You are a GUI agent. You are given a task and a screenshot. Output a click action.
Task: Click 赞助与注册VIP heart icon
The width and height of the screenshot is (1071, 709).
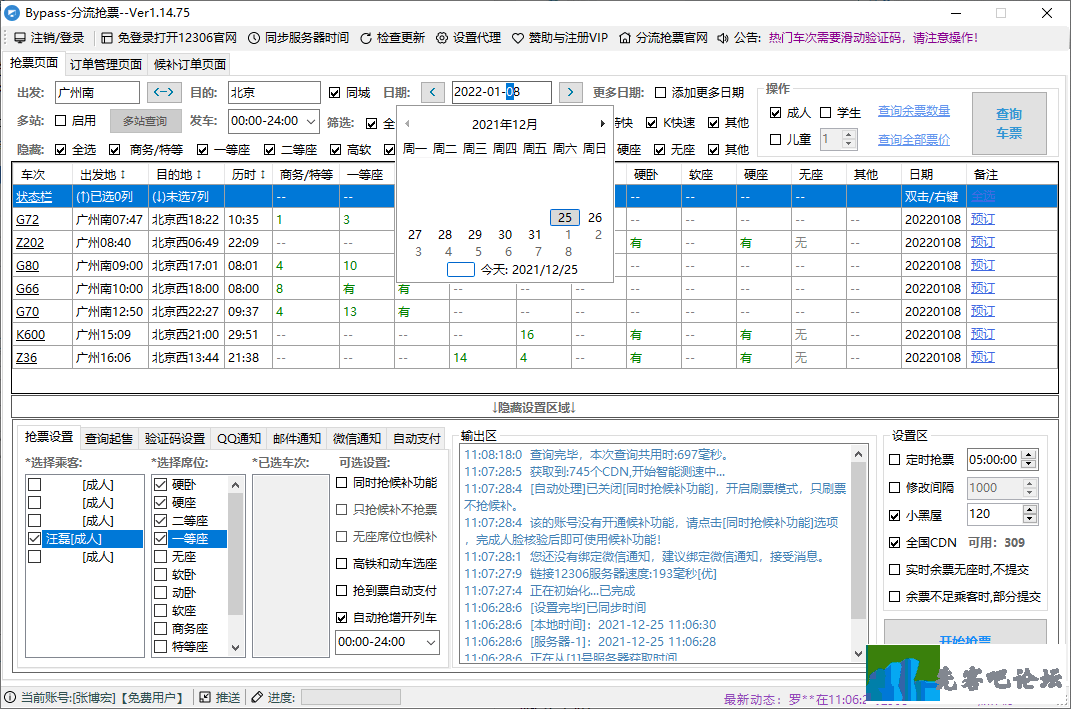pos(518,38)
